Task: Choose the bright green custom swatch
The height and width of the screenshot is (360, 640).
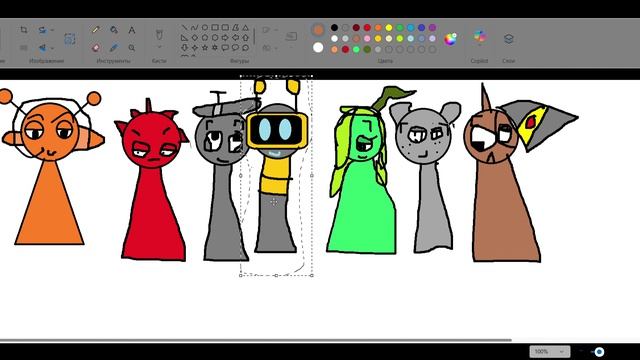Action: click(x=356, y=49)
